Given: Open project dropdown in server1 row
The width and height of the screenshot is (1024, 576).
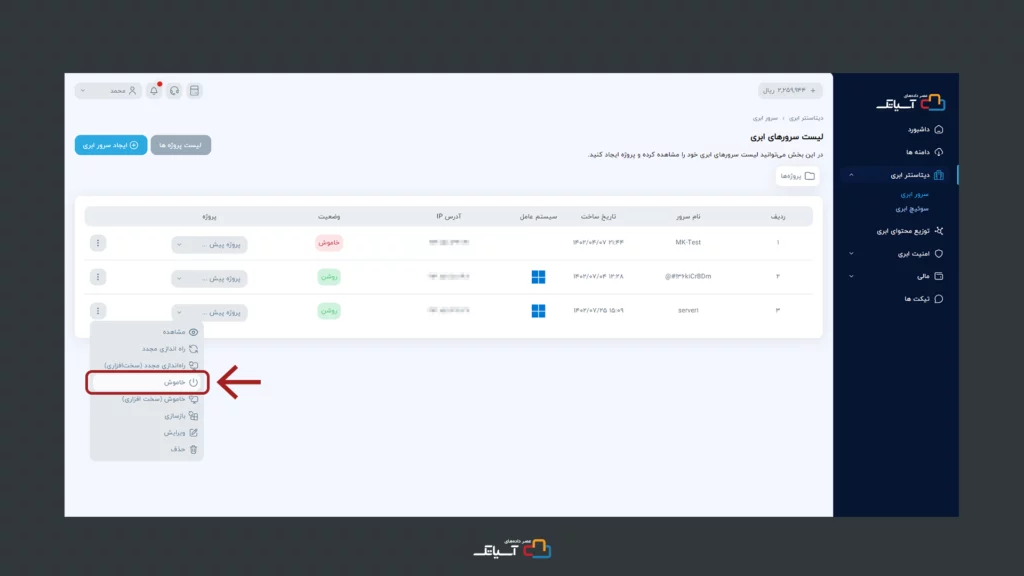Looking at the screenshot, I should [209, 312].
